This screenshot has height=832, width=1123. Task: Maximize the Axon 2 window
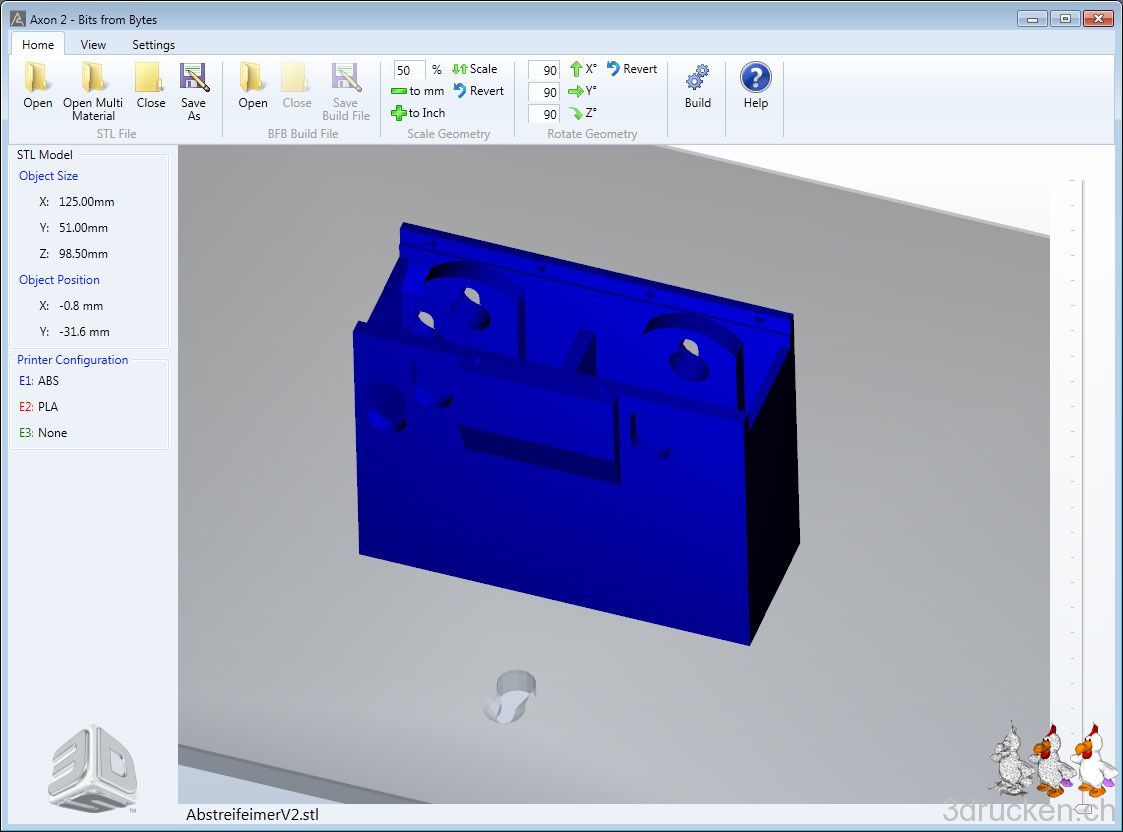tap(1065, 19)
